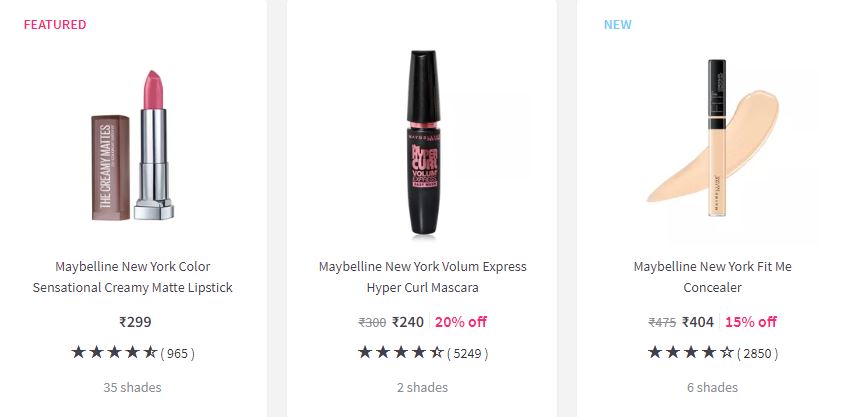The height and width of the screenshot is (417, 843).
Task: Open Maybelline Volum Express Hyper Curl Mascara title
Action: coord(422,277)
